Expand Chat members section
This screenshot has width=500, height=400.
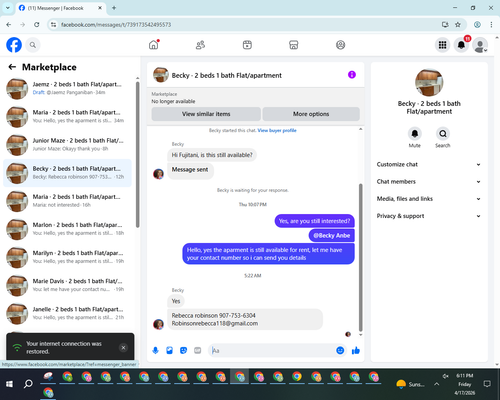click(x=429, y=182)
